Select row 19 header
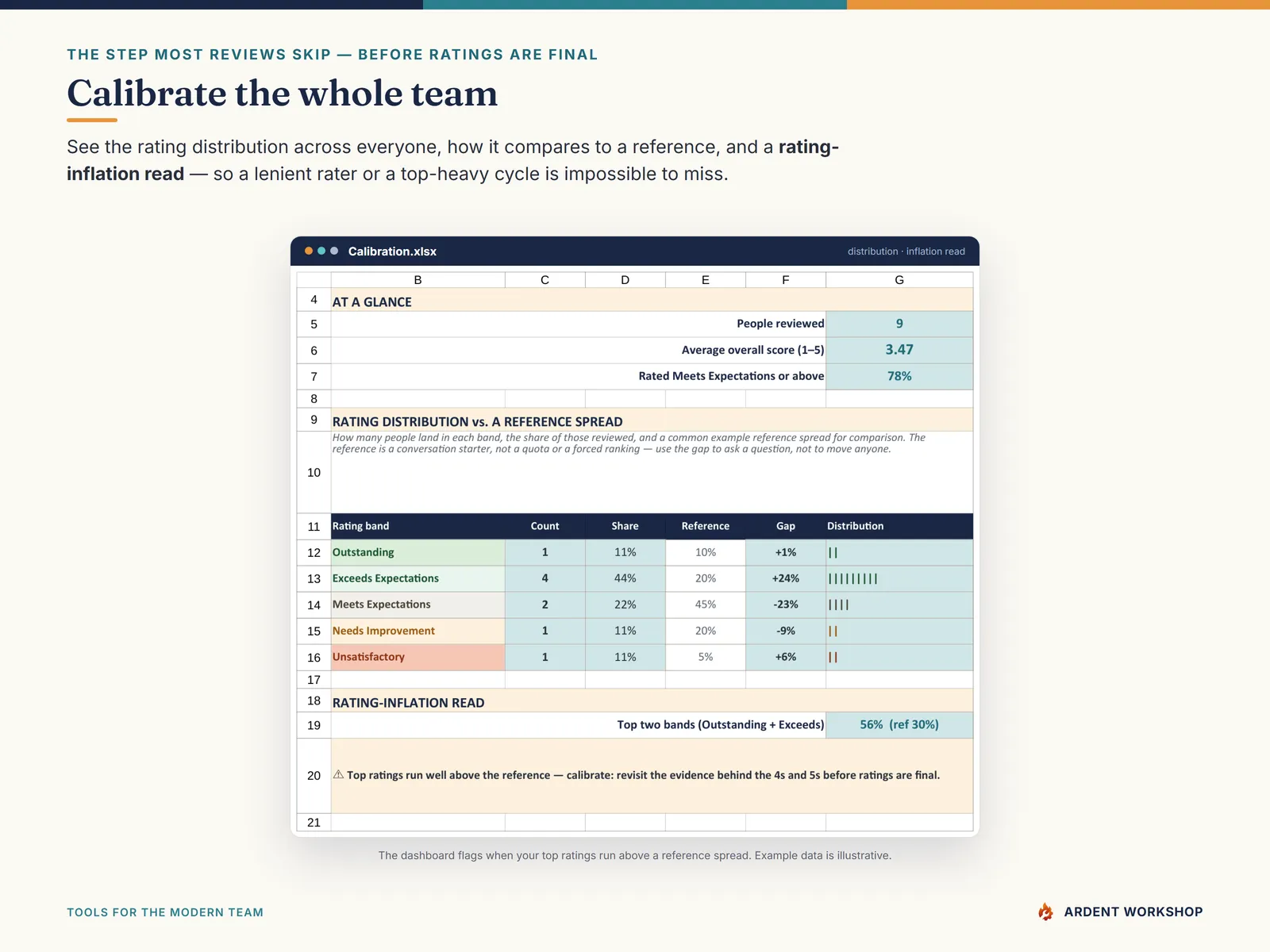Screen dimensions: 1270x952 [314, 725]
